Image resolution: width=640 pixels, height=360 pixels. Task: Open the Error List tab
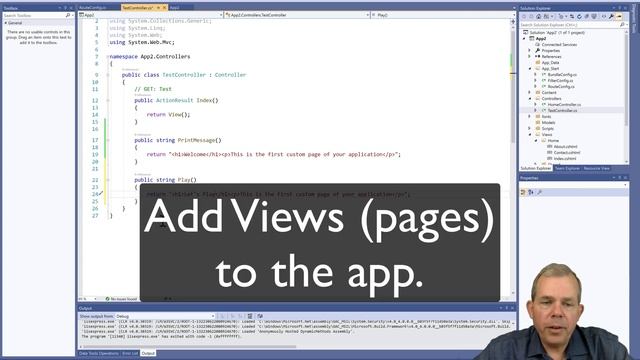tap(130, 353)
